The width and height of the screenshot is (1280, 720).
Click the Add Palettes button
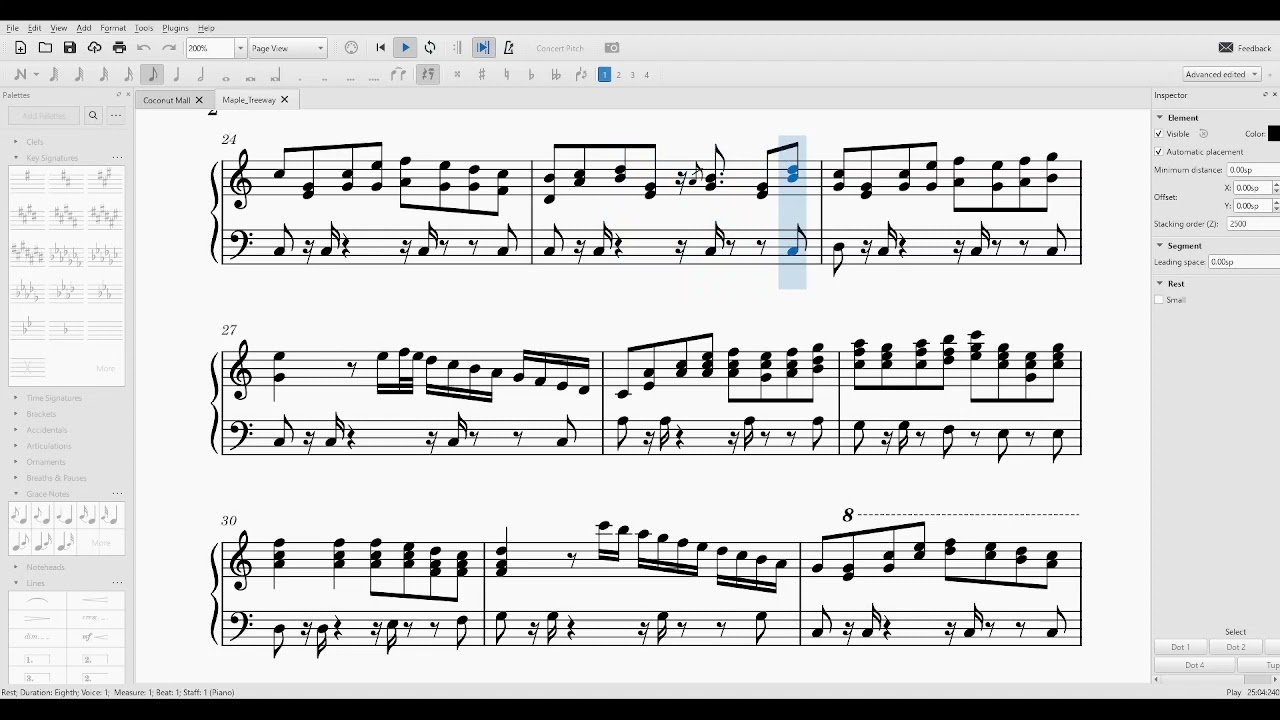point(44,116)
